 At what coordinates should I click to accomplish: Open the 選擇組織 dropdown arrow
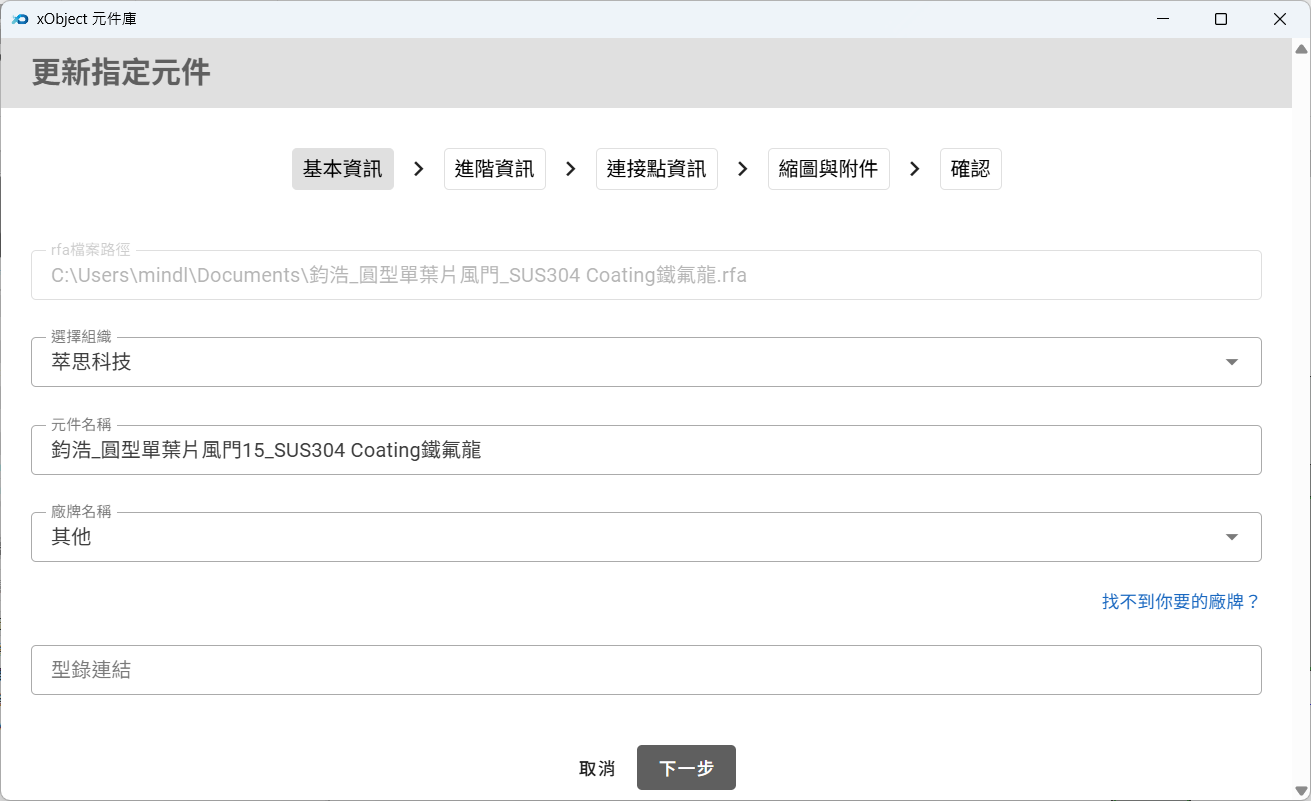(1231, 362)
